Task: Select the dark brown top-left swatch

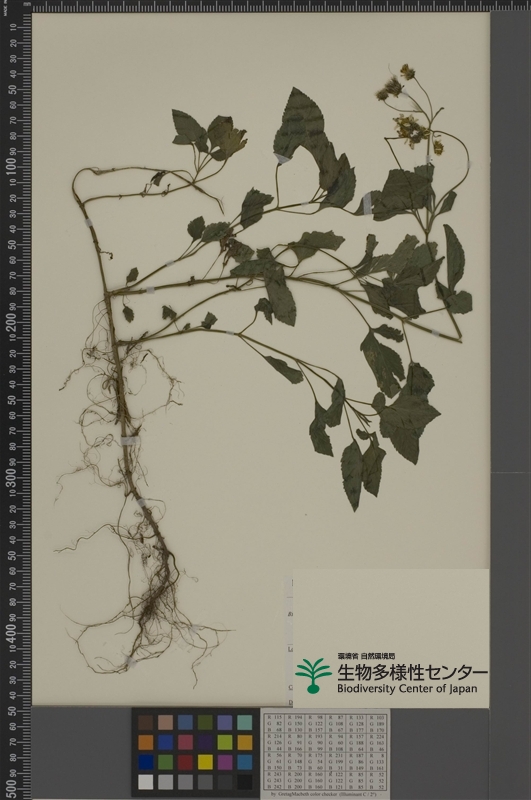Action: [145, 722]
